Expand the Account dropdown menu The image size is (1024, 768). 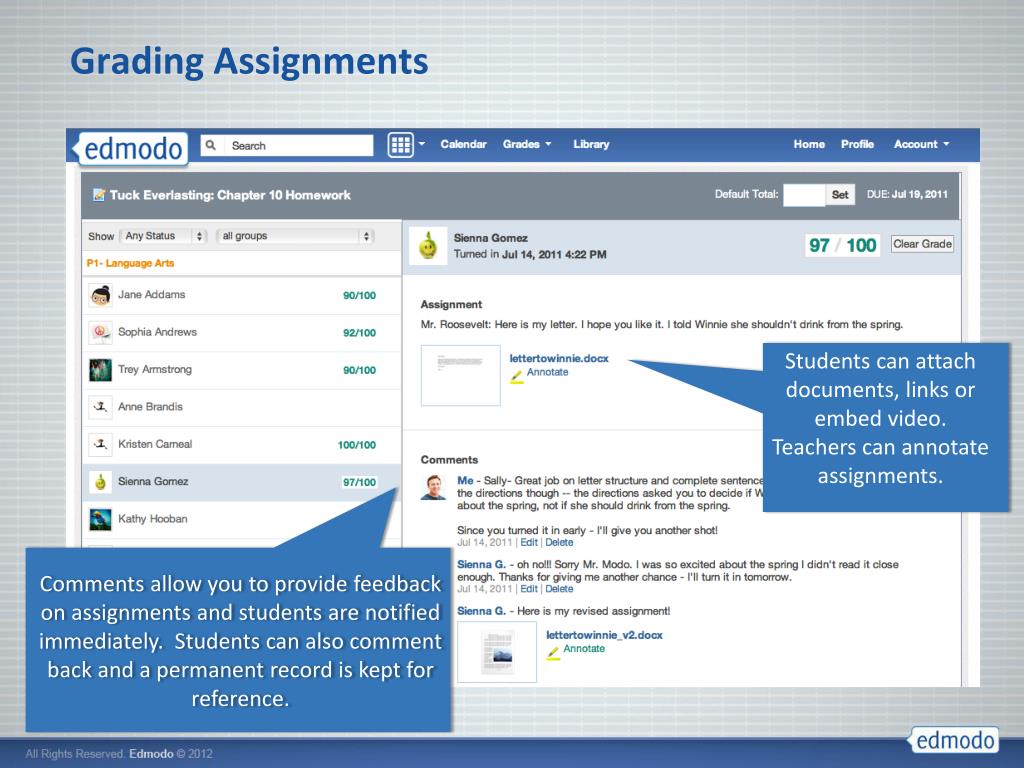click(921, 144)
